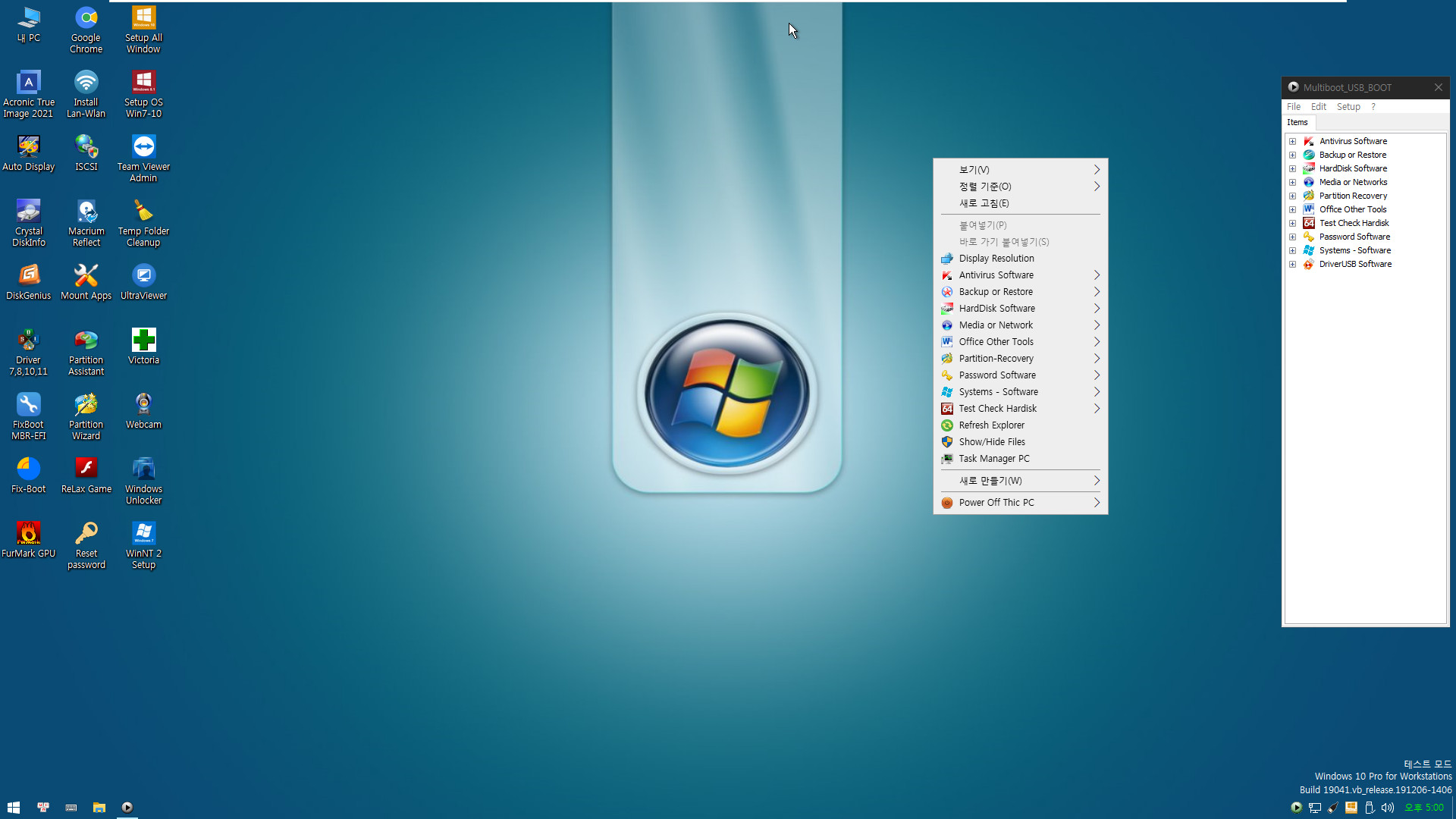Open on-screen keyboard taskbar icon
Viewport: 1456px width, 819px height.
(71, 808)
